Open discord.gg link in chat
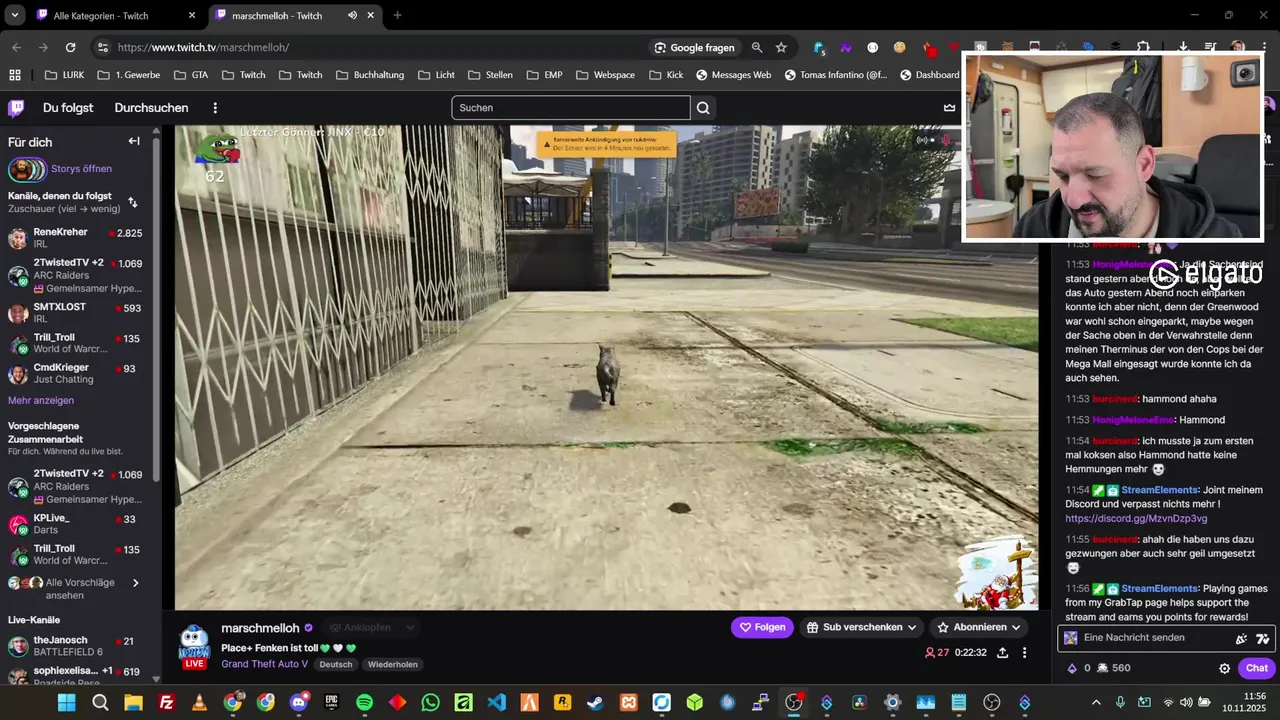This screenshot has width=1280, height=720. point(1136,519)
